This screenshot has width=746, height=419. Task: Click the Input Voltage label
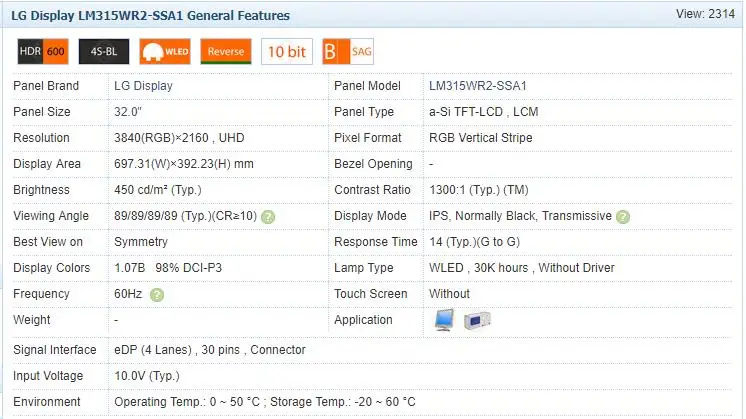(48, 376)
